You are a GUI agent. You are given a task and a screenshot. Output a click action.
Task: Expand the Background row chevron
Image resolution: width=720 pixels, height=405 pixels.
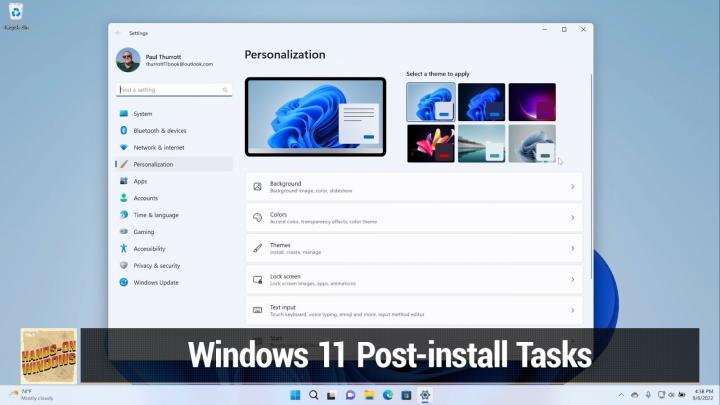(573, 186)
